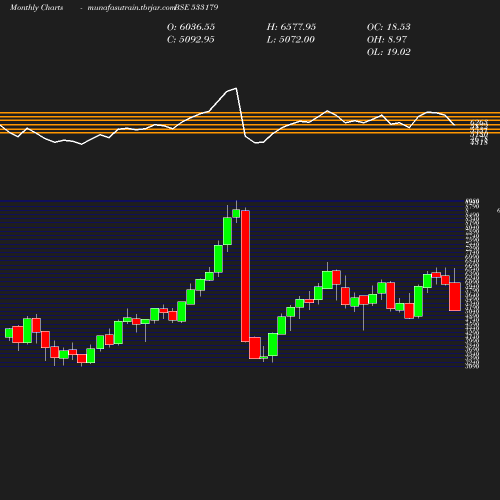500x500 pixels.
Task: Click the low value 'L: 5072.00'
Action: (x=290, y=39)
